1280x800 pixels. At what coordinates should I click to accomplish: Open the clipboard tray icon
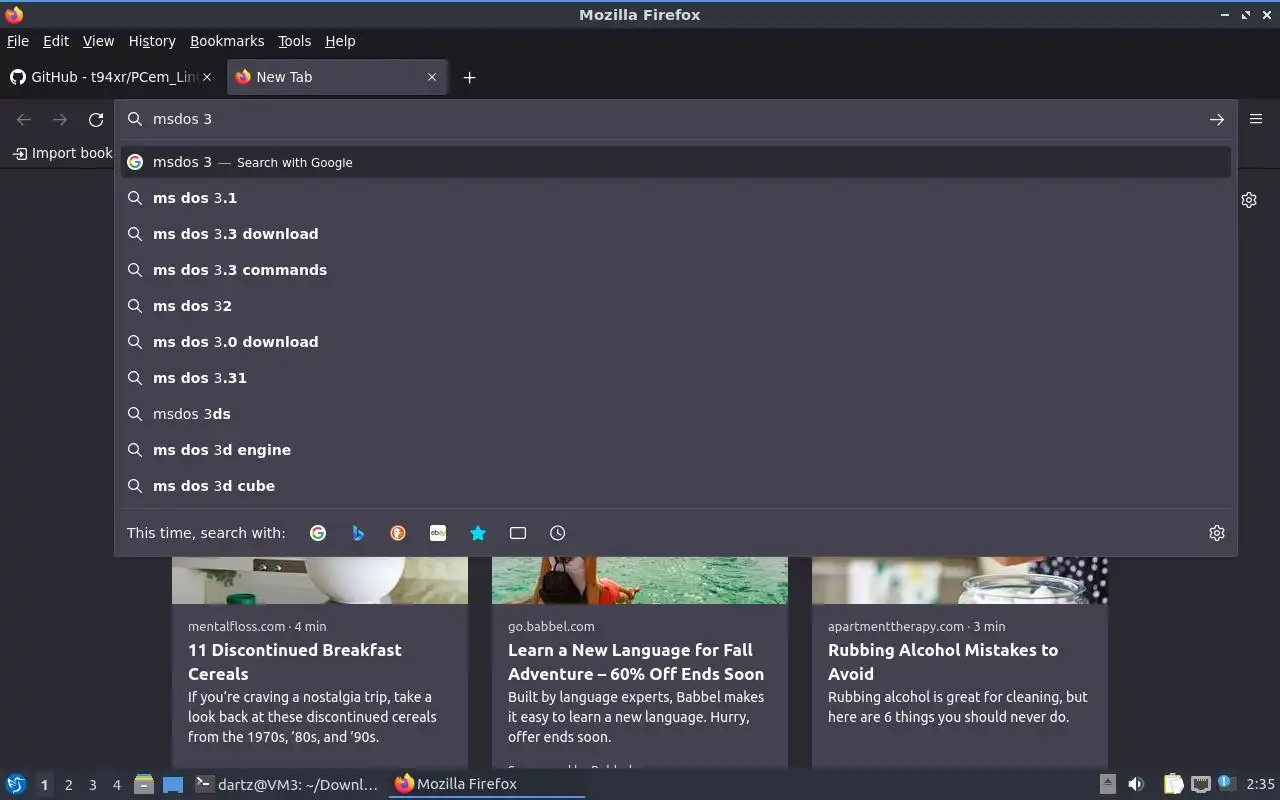1174,784
